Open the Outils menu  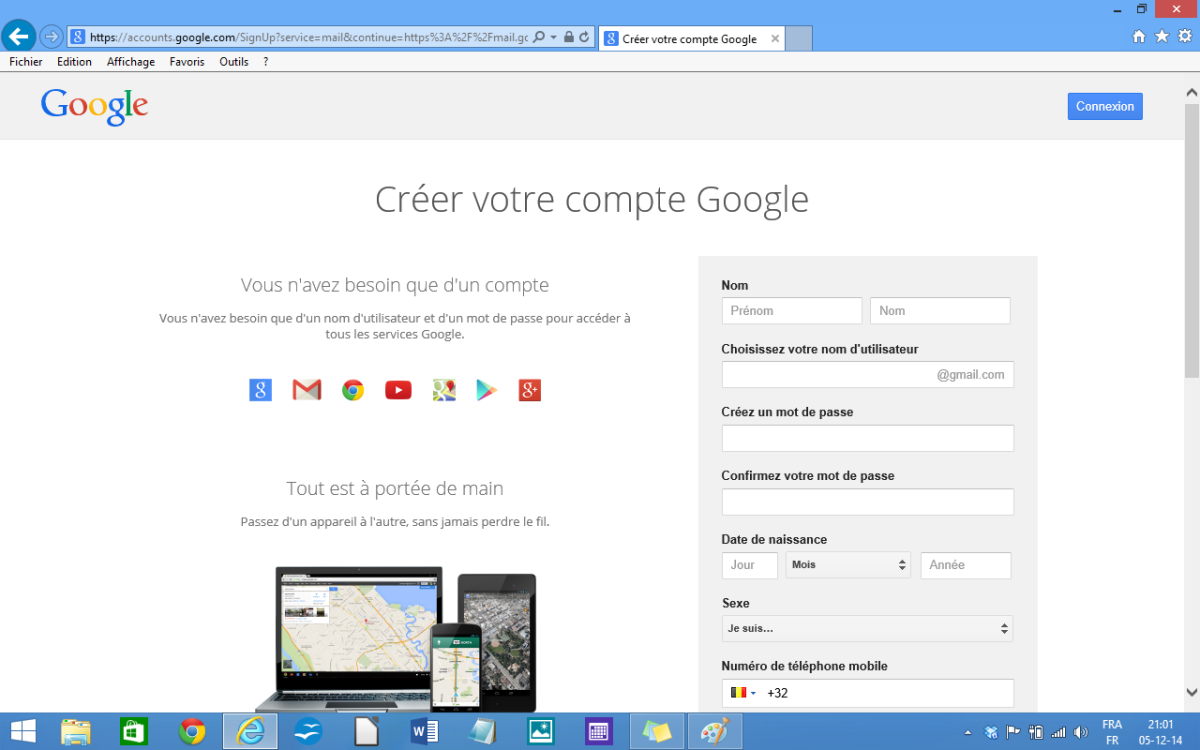click(234, 62)
